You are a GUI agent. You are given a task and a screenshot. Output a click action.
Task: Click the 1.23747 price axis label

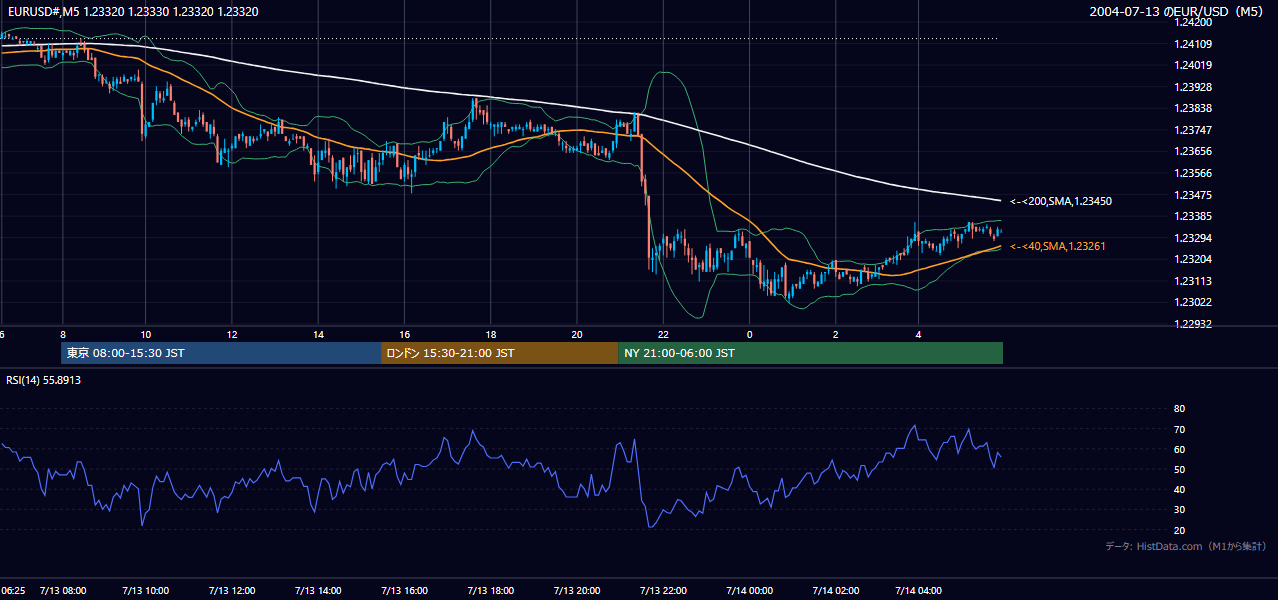pyautogui.click(x=1193, y=130)
